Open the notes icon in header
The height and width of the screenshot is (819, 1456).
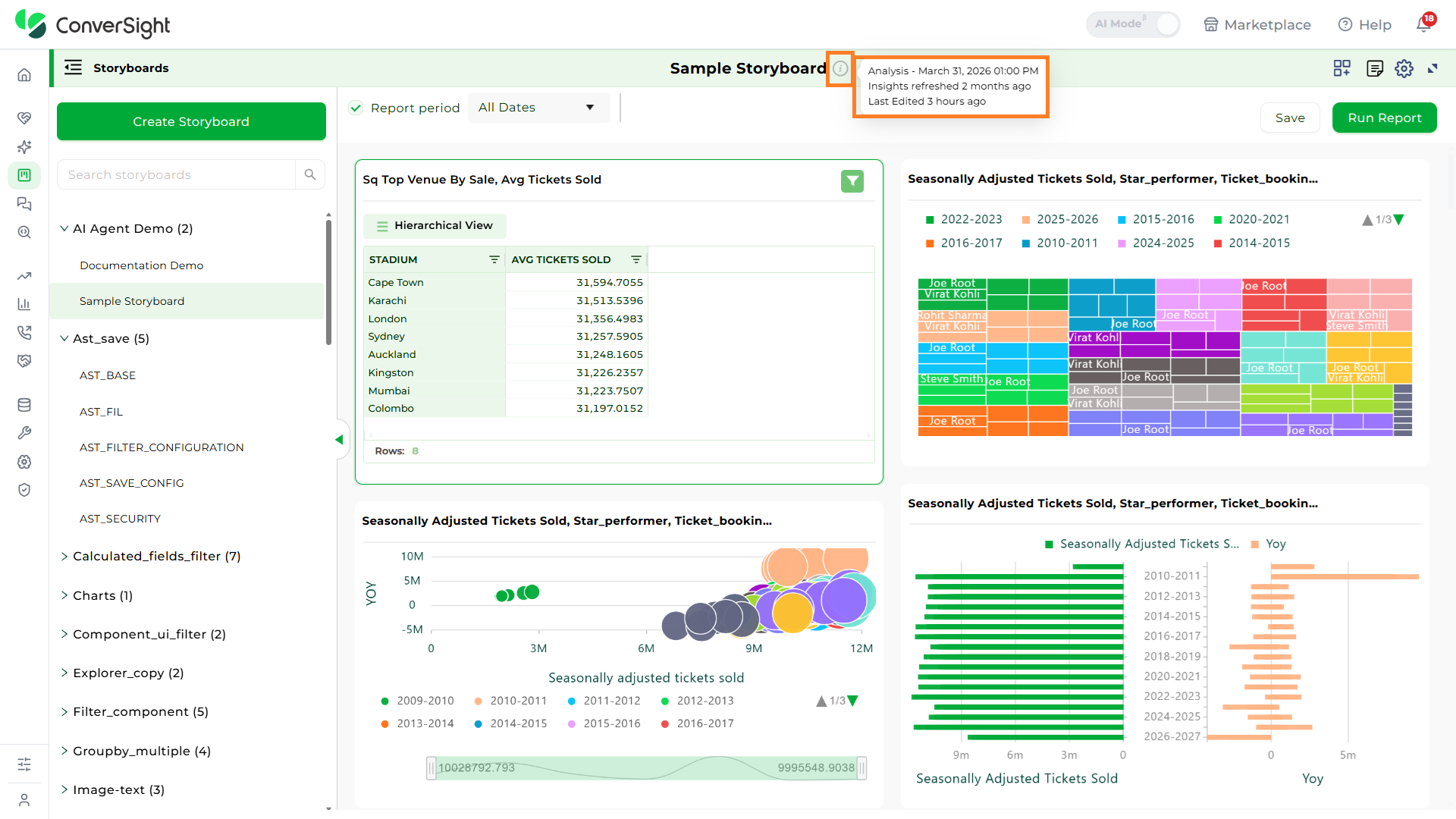[x=1374, y=68]
